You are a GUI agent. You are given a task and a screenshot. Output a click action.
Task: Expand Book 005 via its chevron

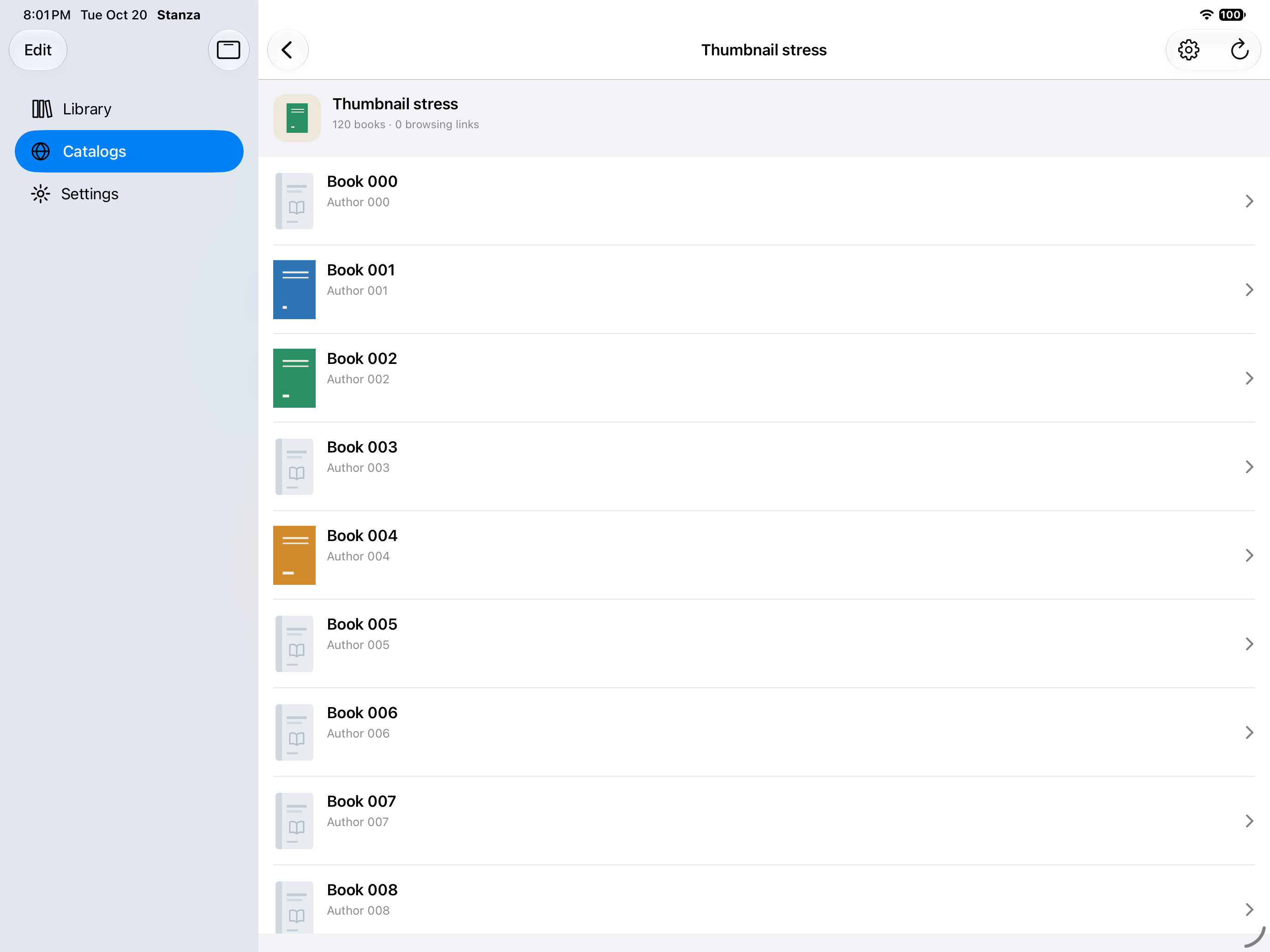(x=1249, y=644)
